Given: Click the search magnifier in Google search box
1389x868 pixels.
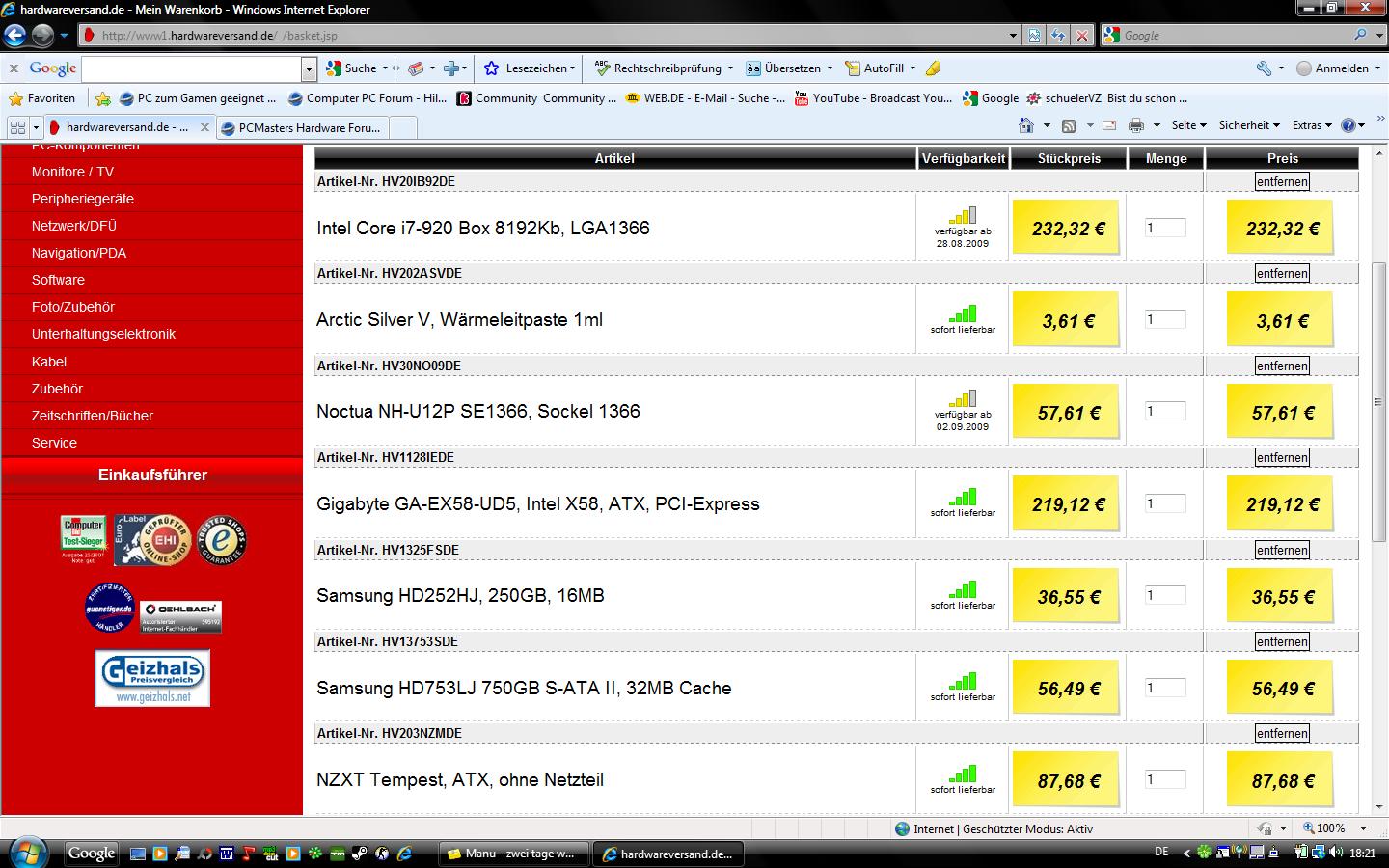Looking at the screenshot, I should (1360, 35).
